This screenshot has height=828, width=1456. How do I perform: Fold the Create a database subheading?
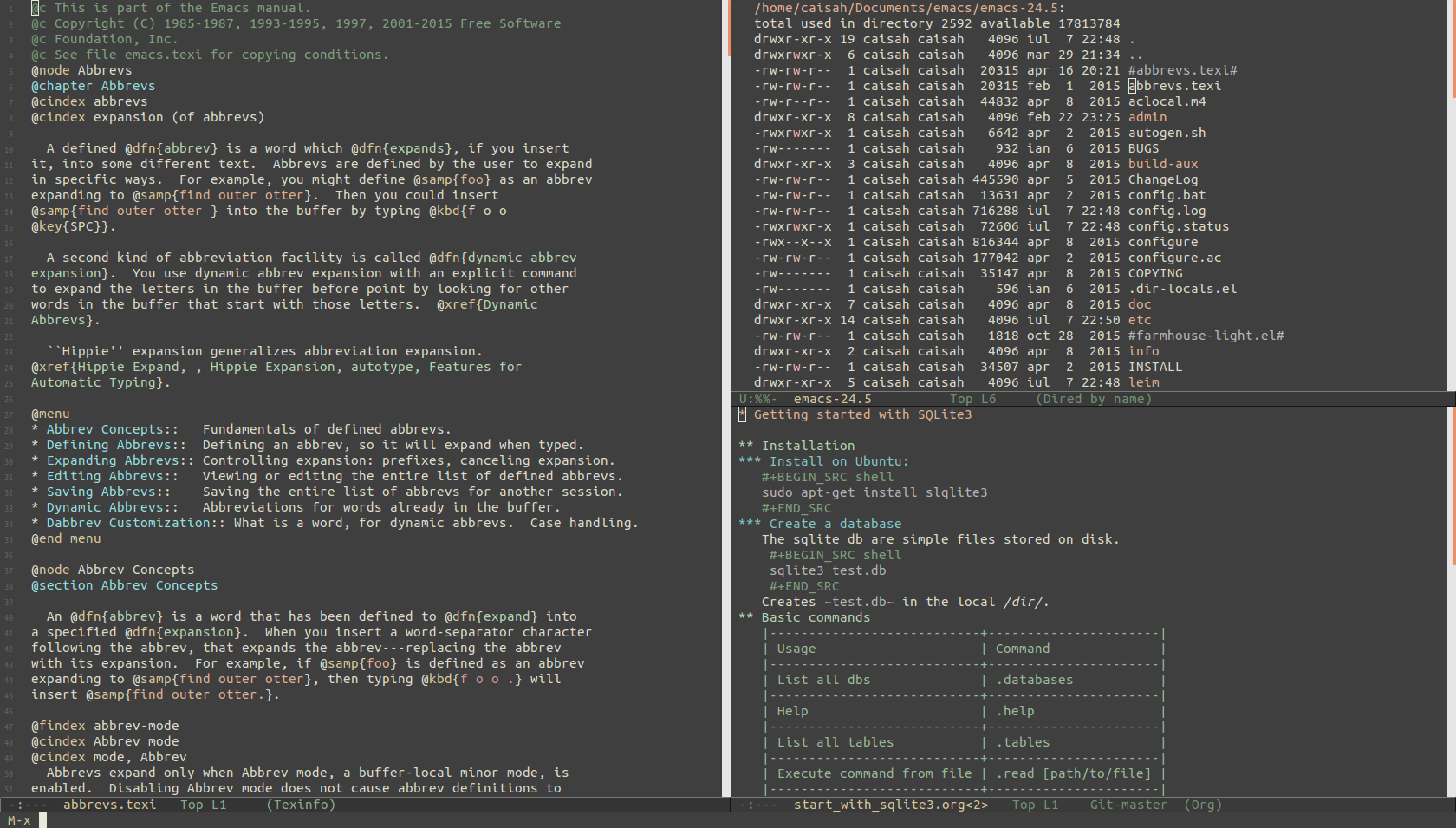pyautogui.click(x=820, y=524)
